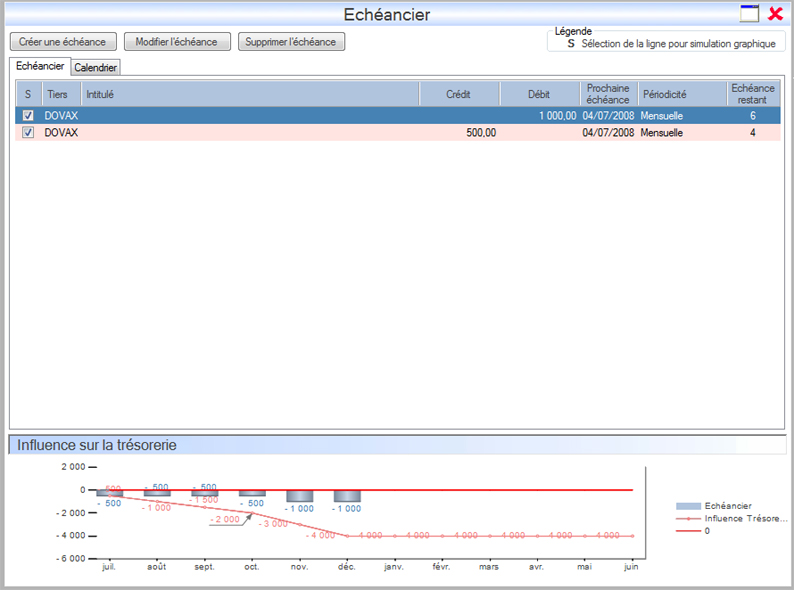
Task: Click remaining count 4 in second row
Action: click(753, 133)
